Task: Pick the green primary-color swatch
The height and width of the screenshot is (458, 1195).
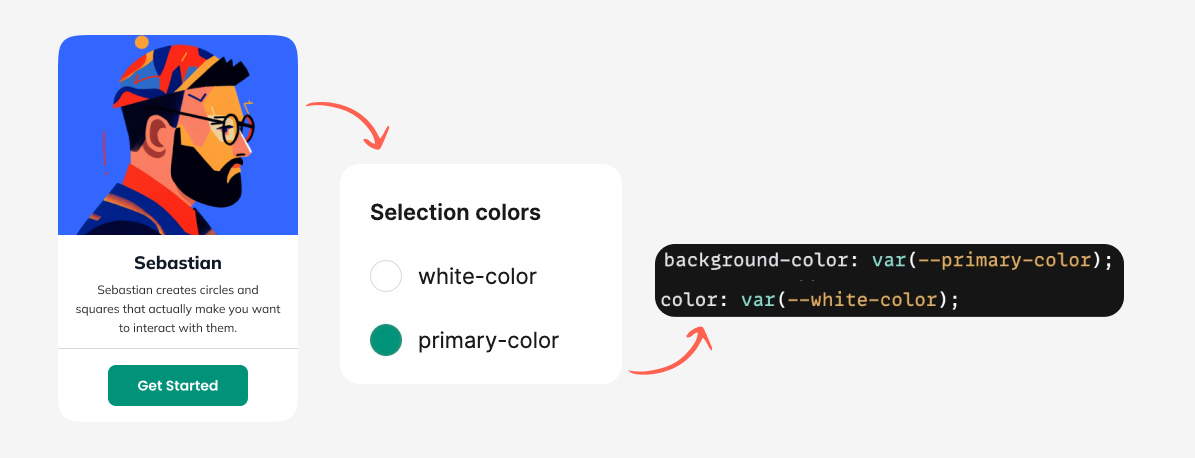Action: 386,341
